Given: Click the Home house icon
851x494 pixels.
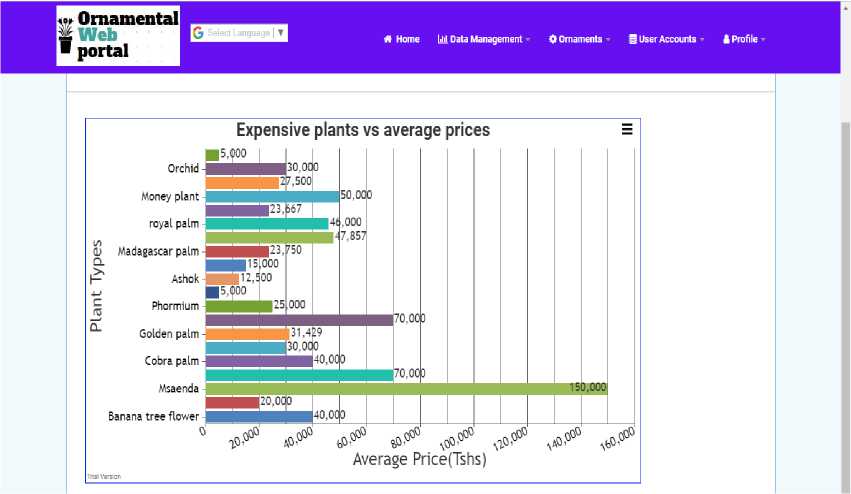Looking at the screenshot, I should [x=388, y=40].
